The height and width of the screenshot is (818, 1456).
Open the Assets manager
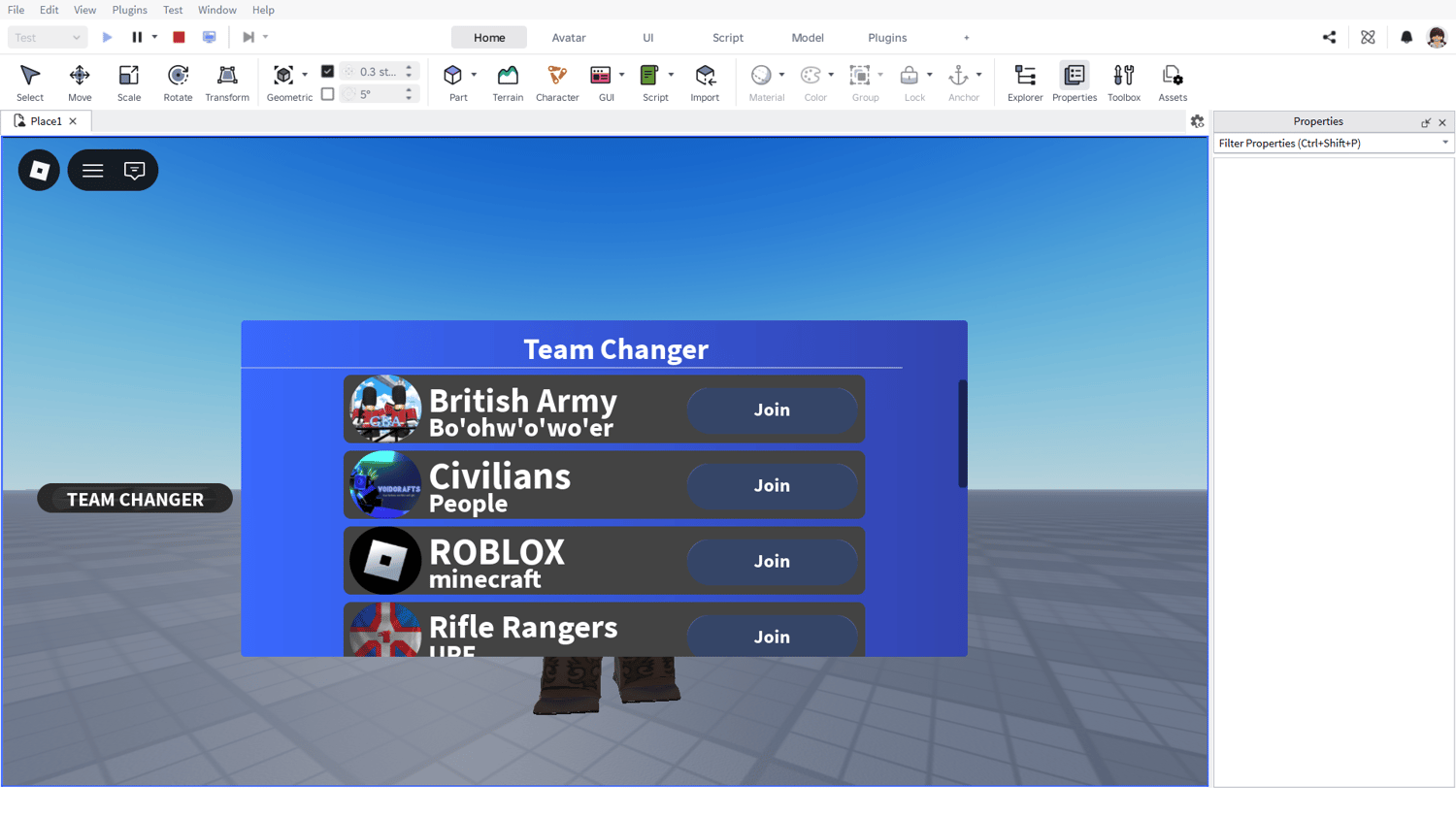[x=1173, y=82]
